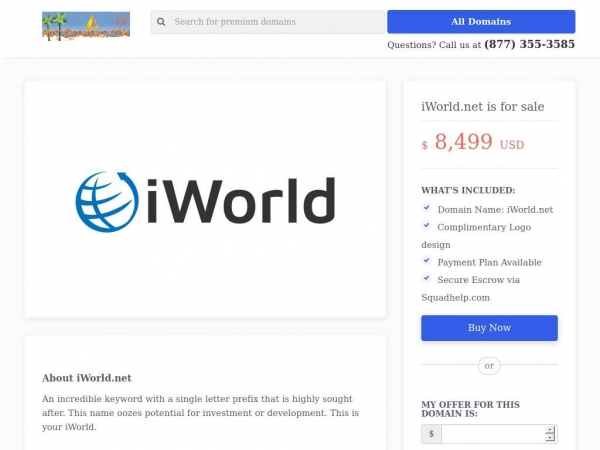600x450 pixels.
Task: Click checkmark beside Domain Name: iWorld.net
Action: click(x=427, y=208)
